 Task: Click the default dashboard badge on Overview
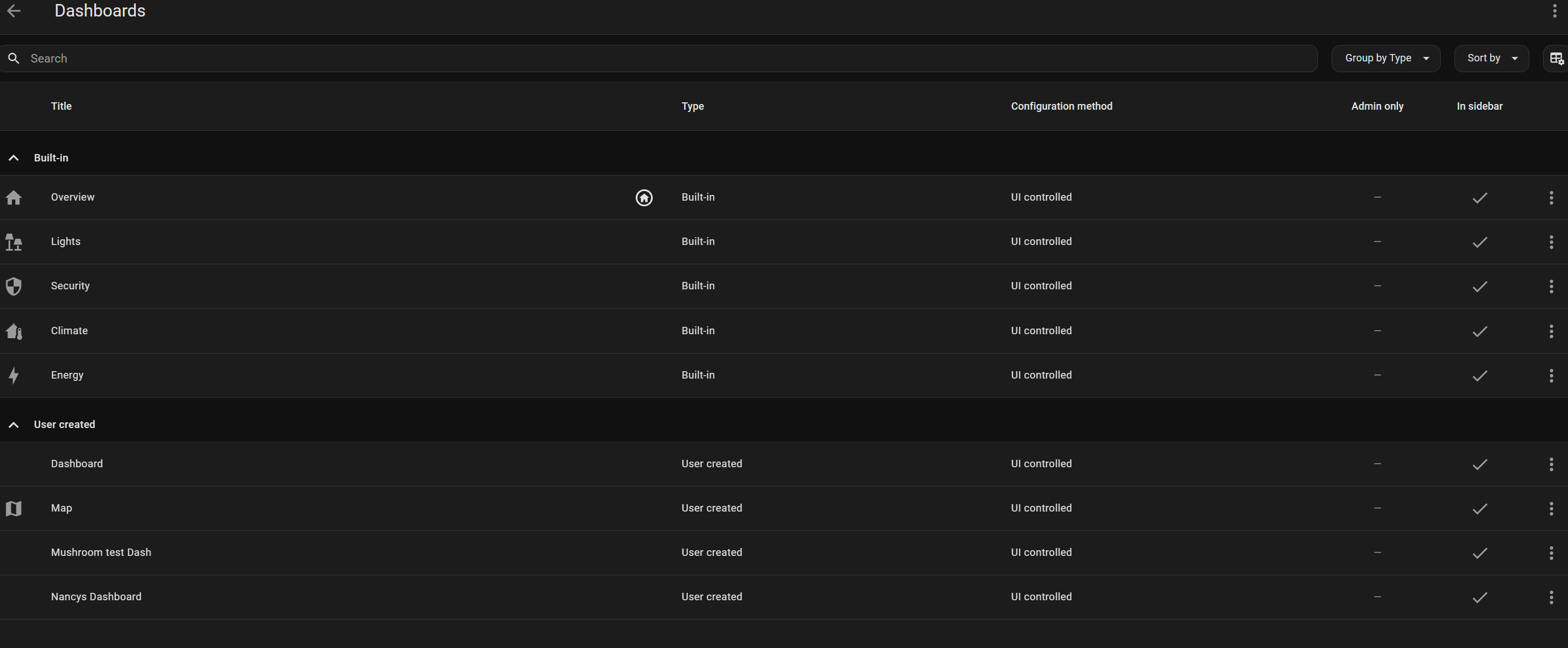point(643,197)
